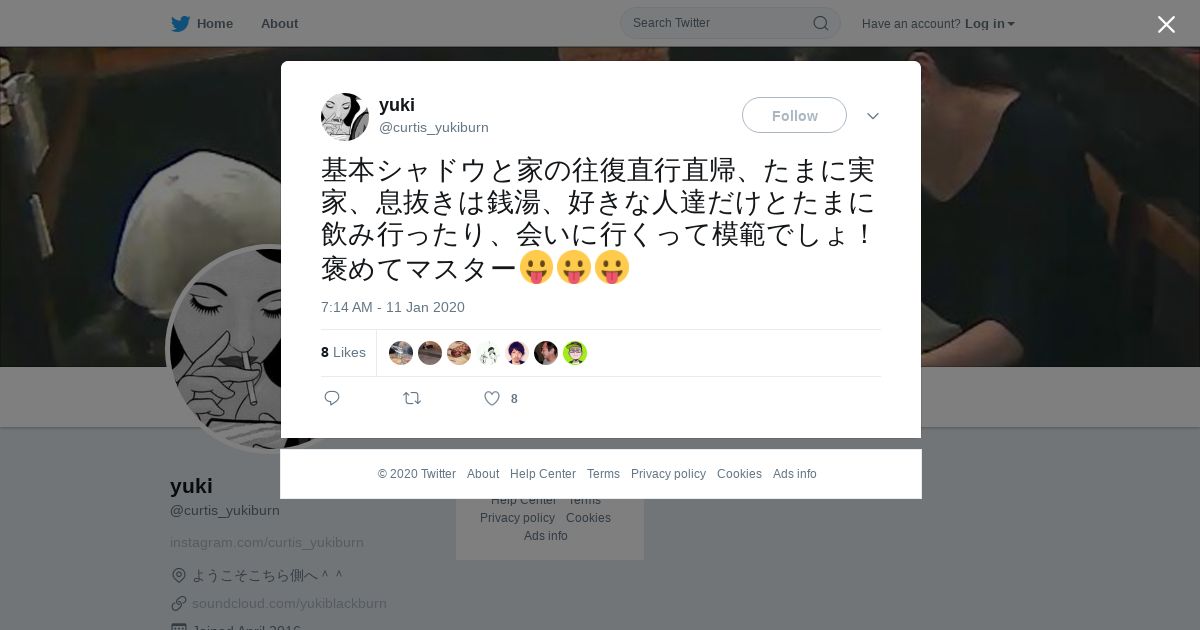Click the reply speech bubble icon
The height and width of the screenshot is (630, 1200).
[332, 398]
